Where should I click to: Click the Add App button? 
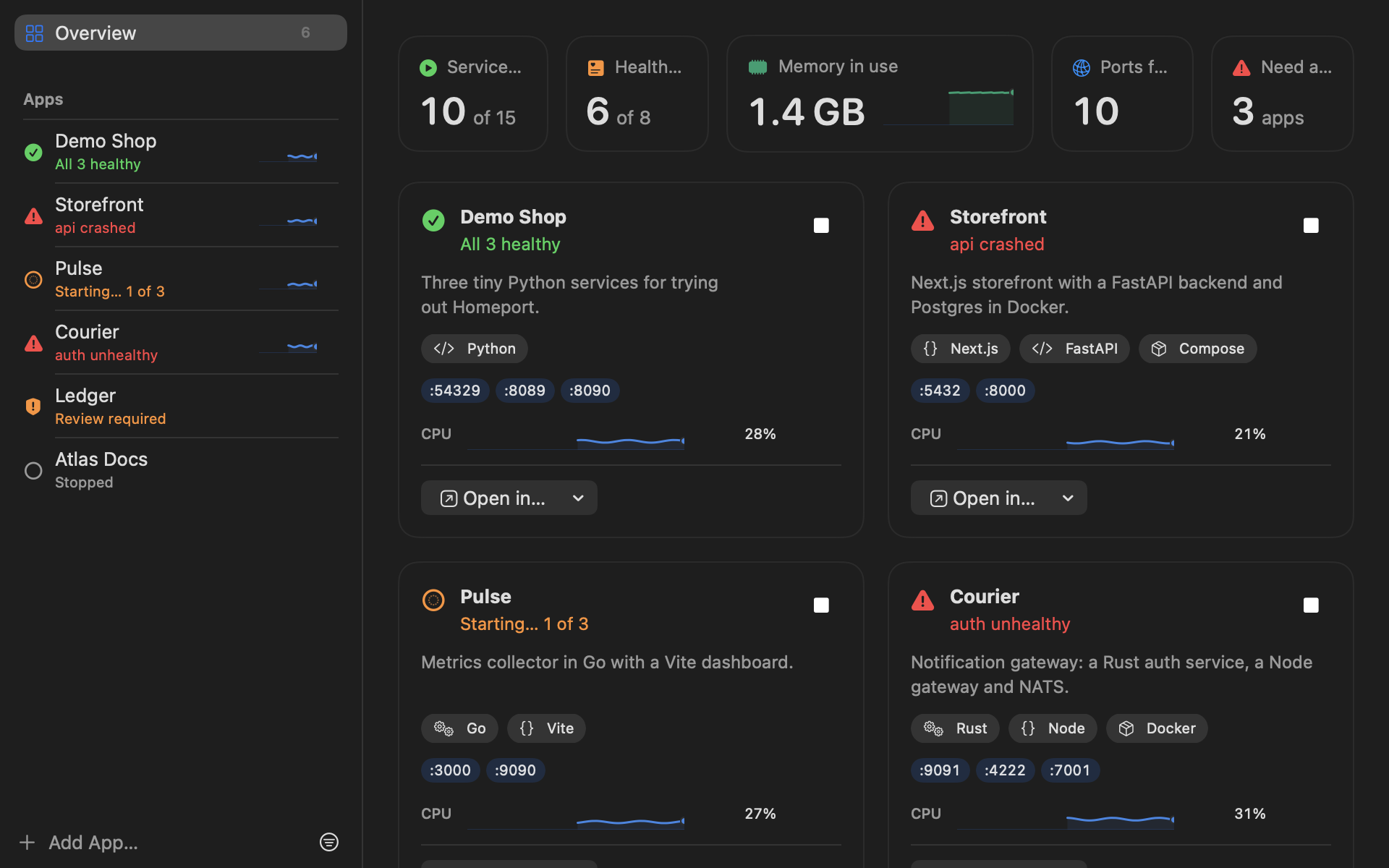click(x=80, y=843)
